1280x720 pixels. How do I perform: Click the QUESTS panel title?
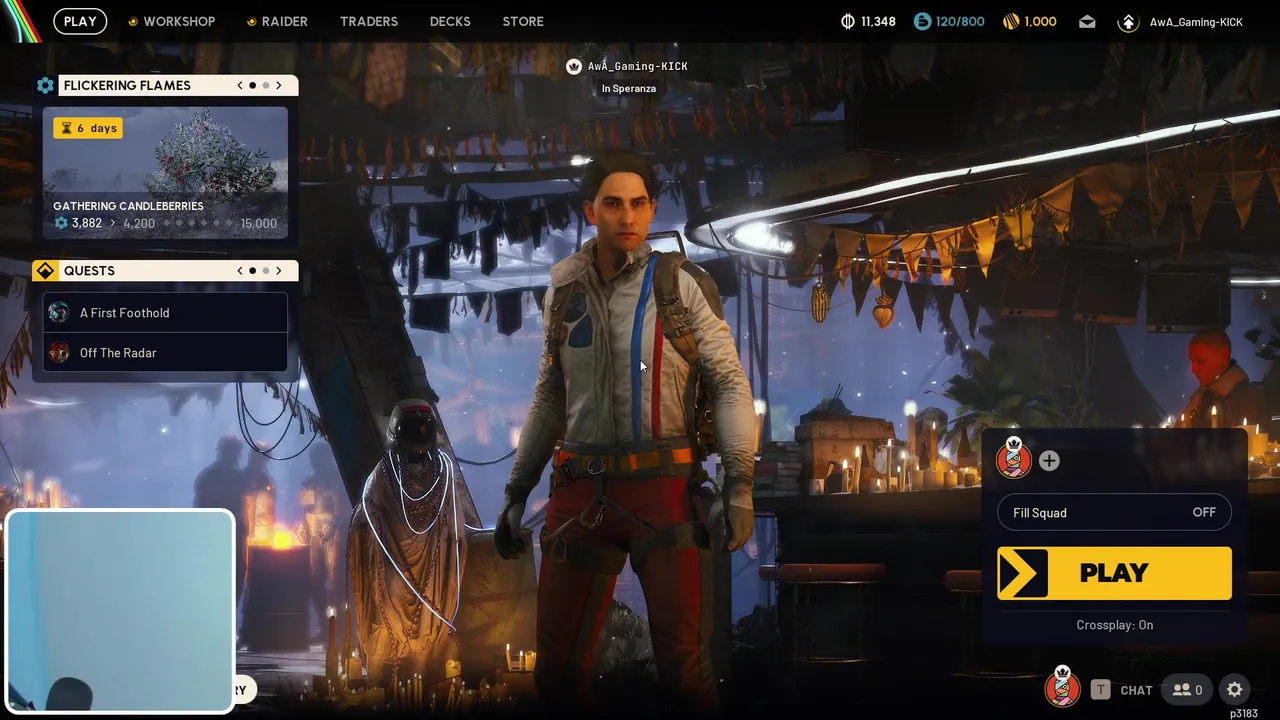click(89, 271)
